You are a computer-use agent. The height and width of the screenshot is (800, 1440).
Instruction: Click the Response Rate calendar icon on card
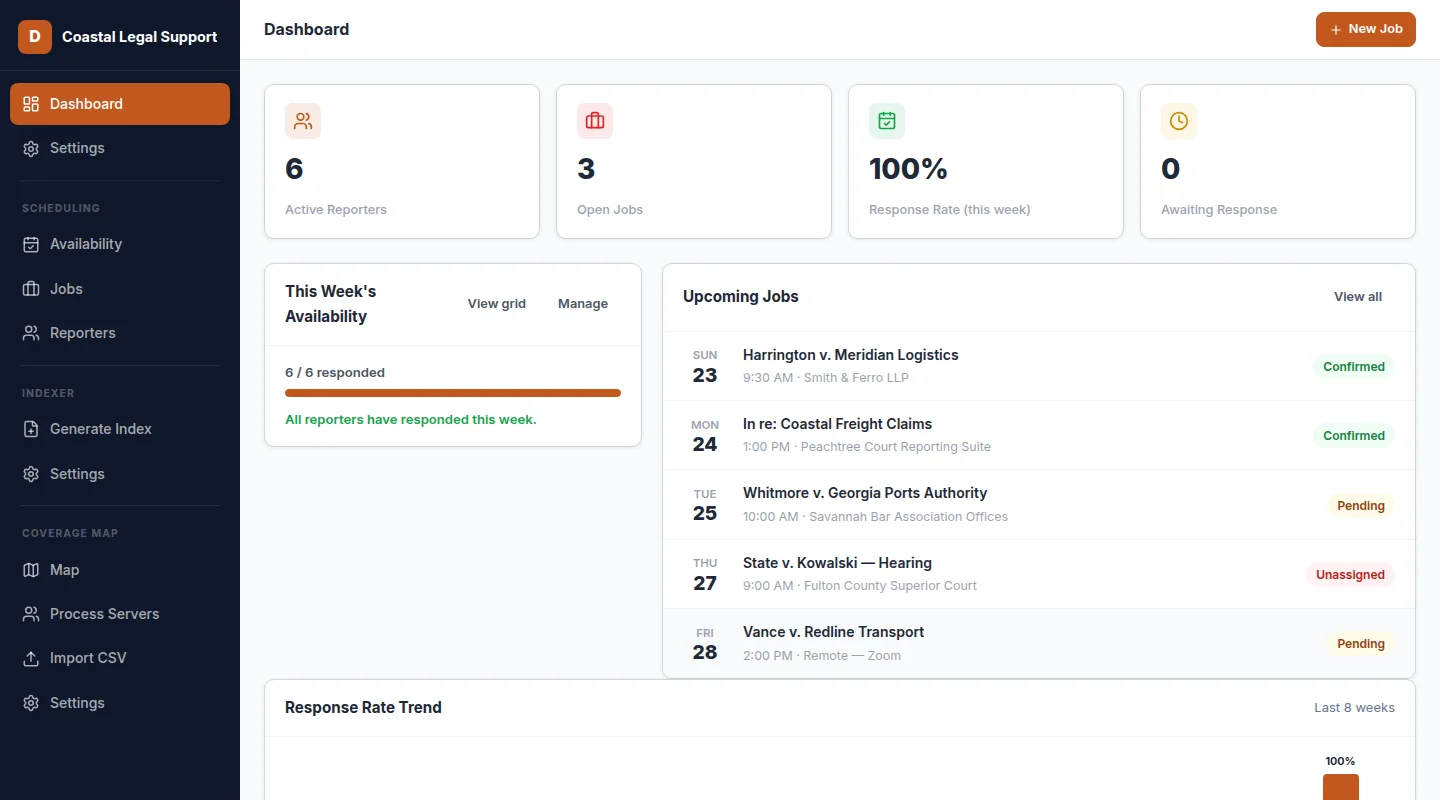(x=887, y=121)
